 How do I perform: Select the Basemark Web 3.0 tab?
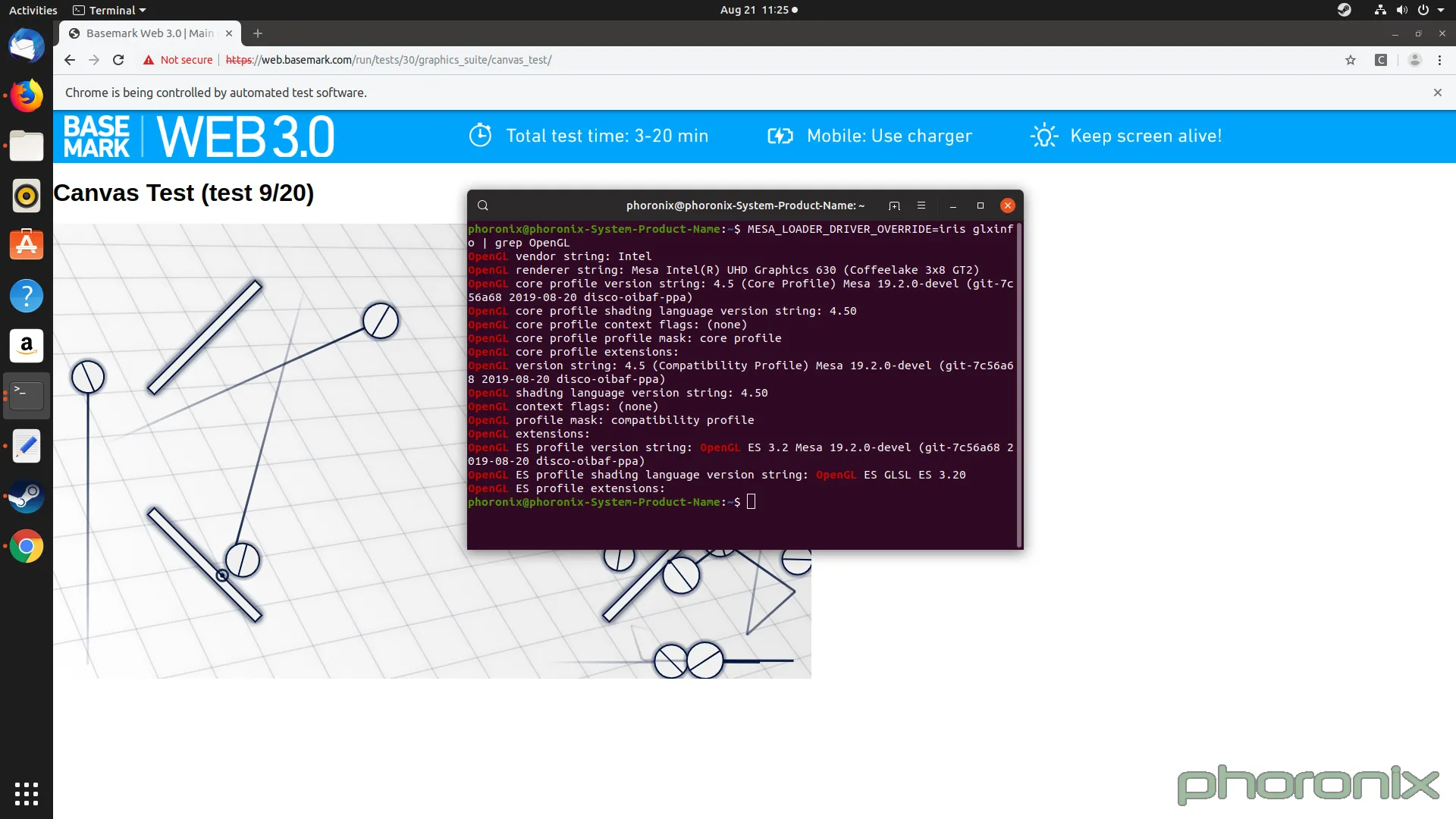(x=150, y=33)
